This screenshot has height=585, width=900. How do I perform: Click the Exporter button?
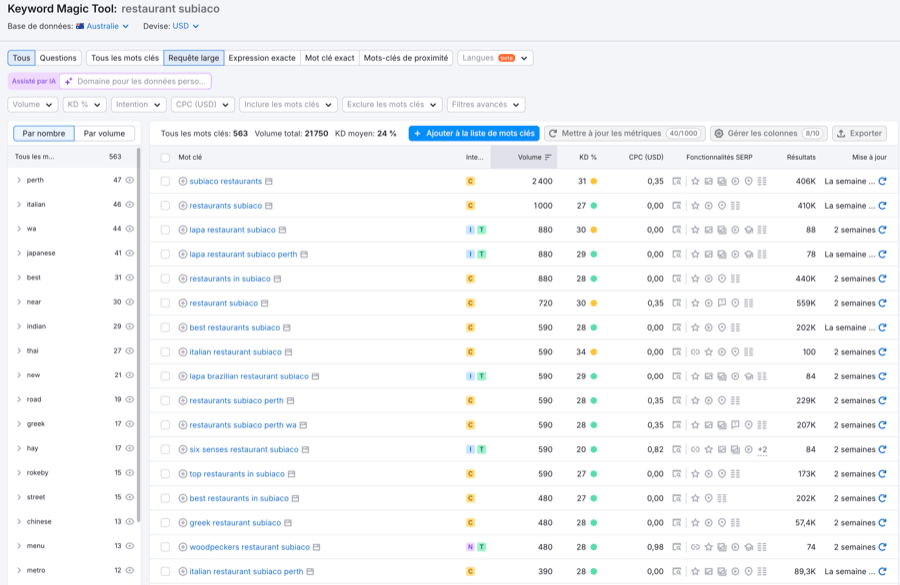(x=859, y=133)
